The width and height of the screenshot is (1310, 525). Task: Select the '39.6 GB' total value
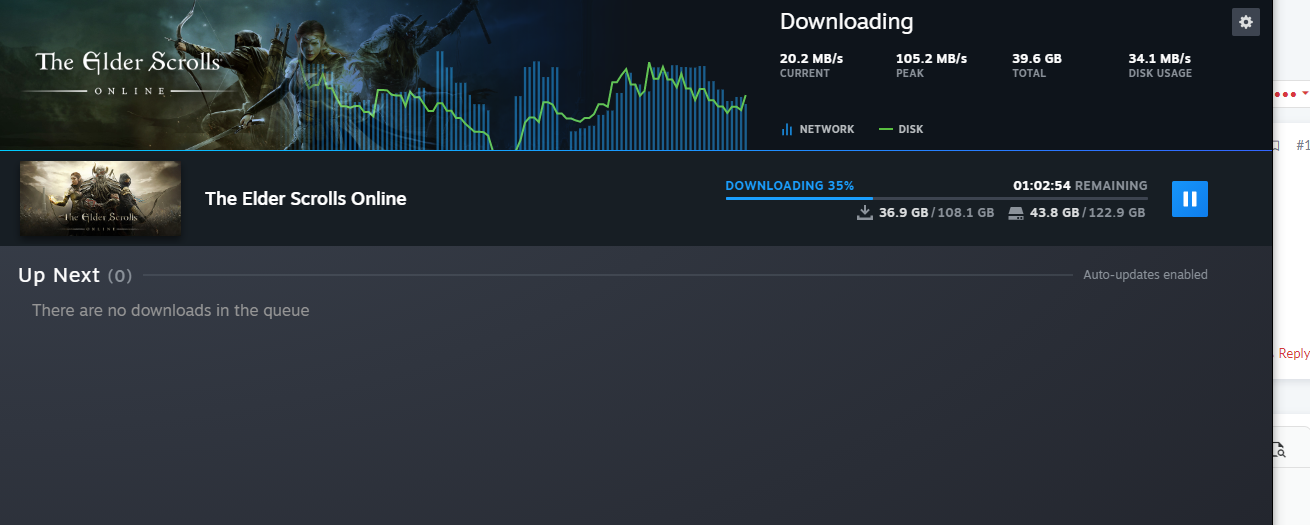point(1037,58)
